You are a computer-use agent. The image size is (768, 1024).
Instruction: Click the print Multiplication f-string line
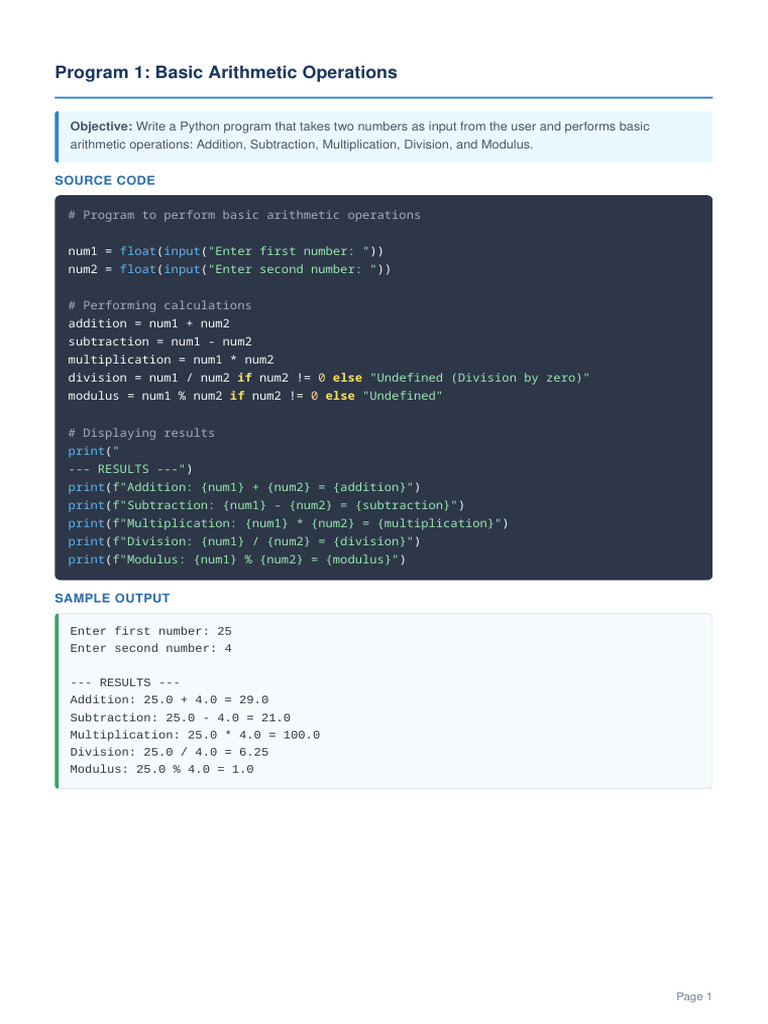point(288,523)
